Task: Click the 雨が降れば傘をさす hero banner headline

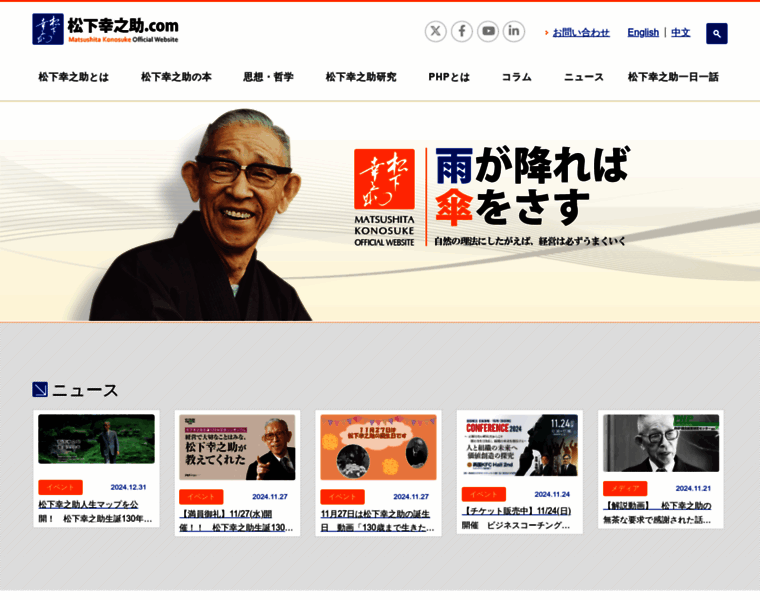Action: click(x=532, y=186)
